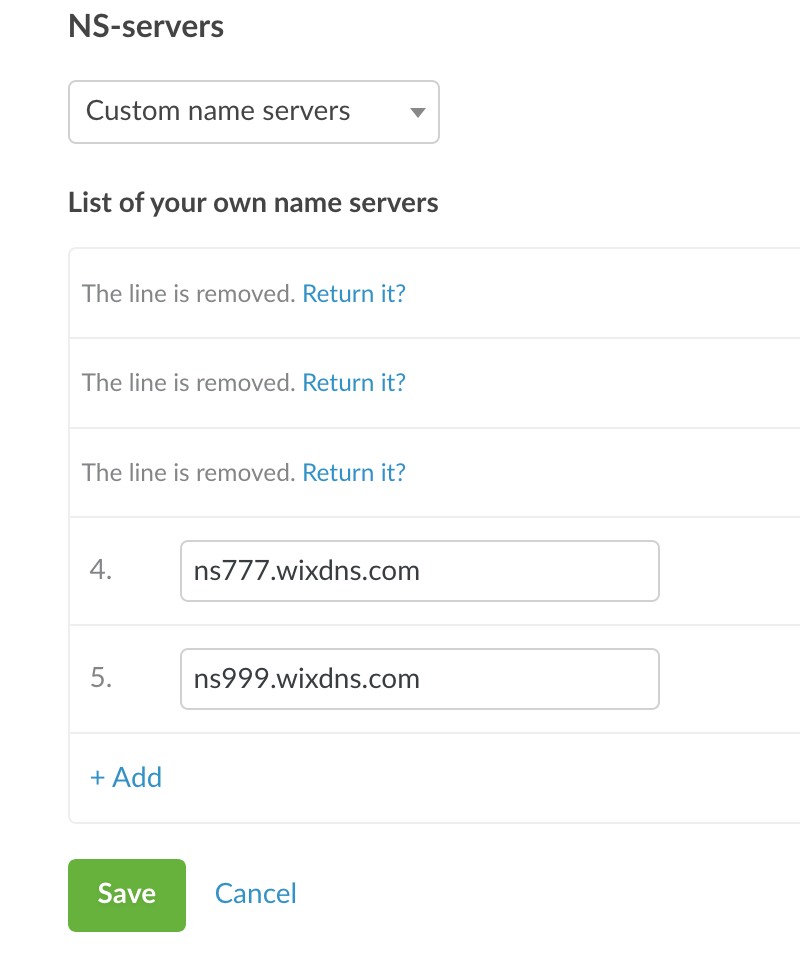Cancel editing the name servers
This screenshot has height=980, width=800.
click(x=256, y=894)
